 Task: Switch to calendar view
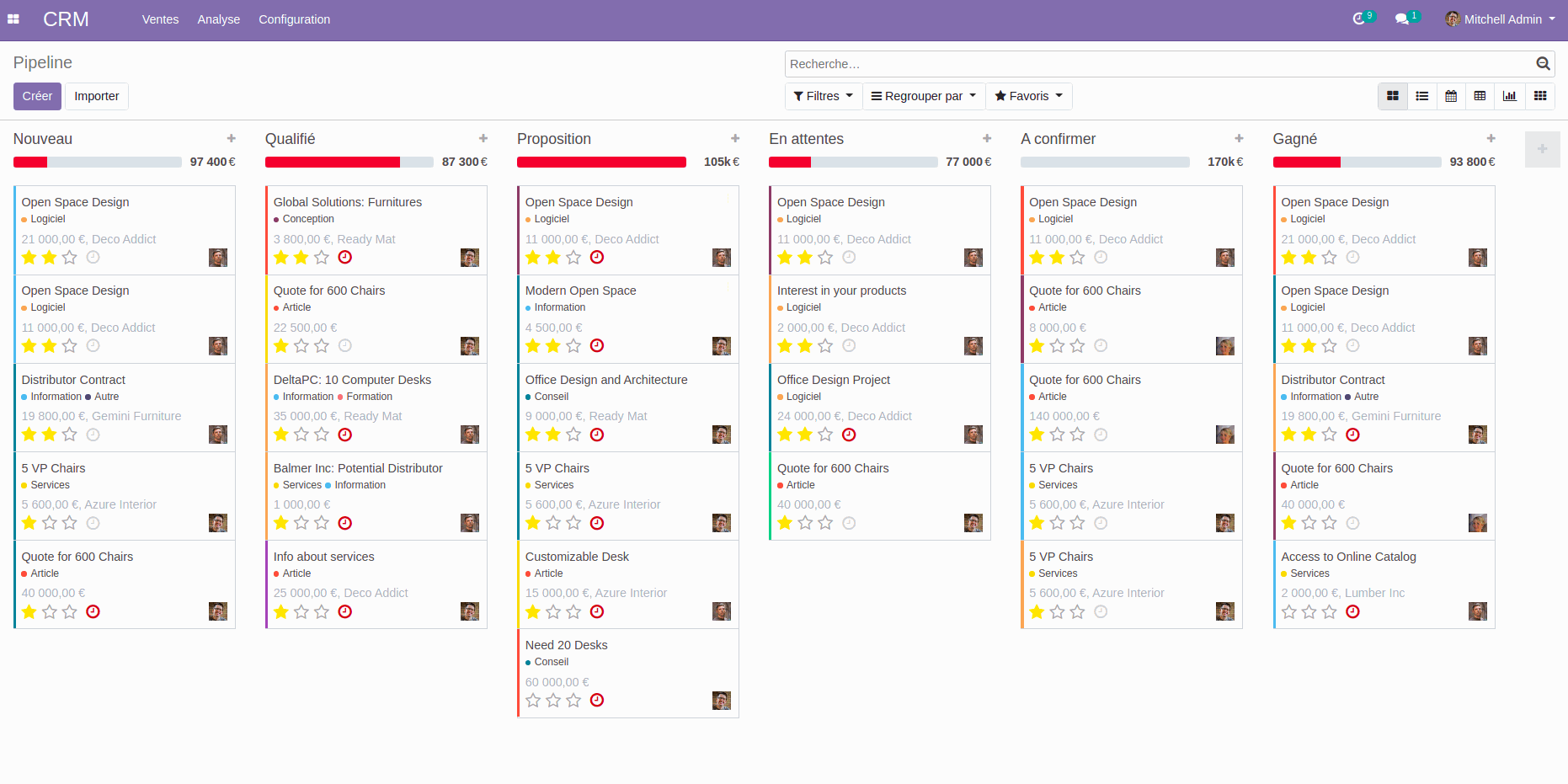click(x=1451, y=96)
